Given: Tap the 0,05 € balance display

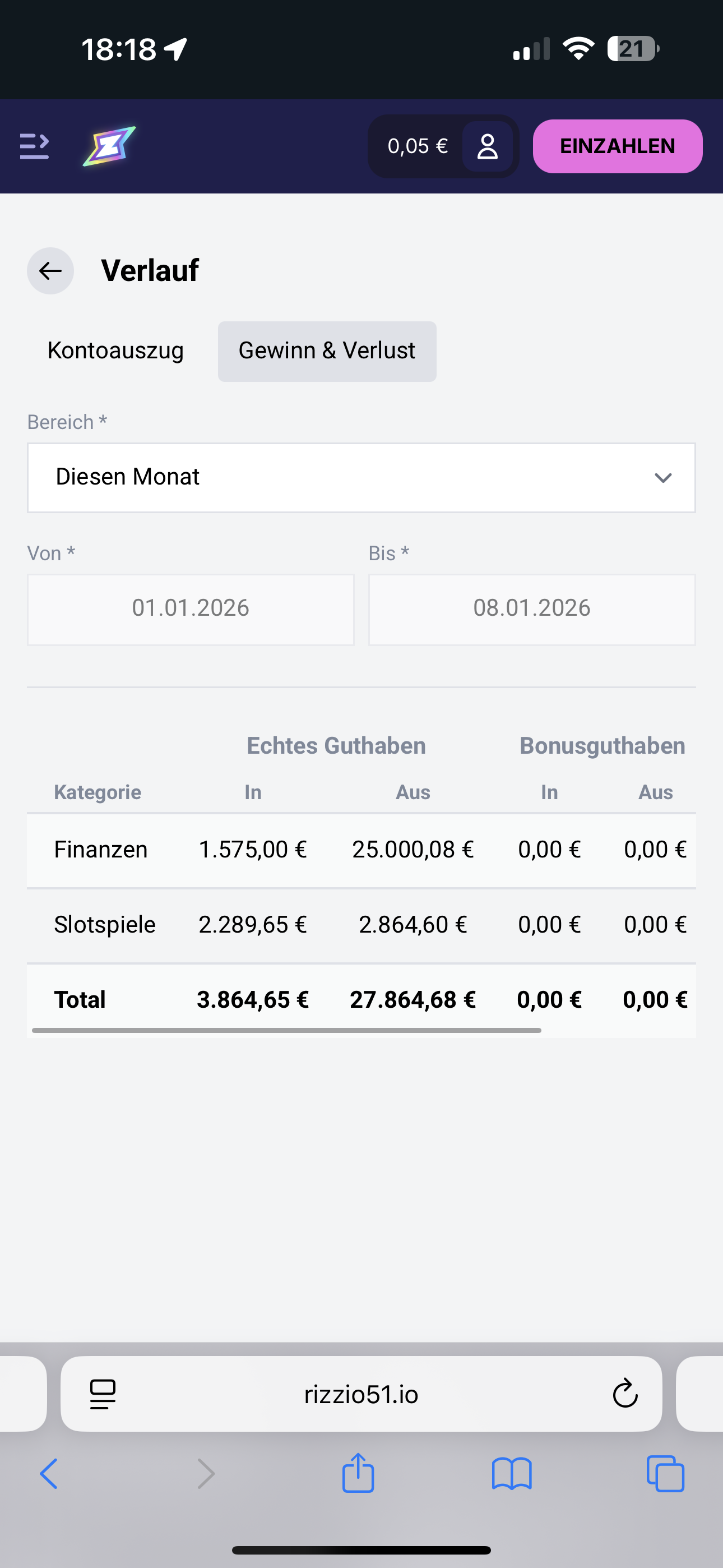Looking at the screenshot, I should (x=418, y=146).
